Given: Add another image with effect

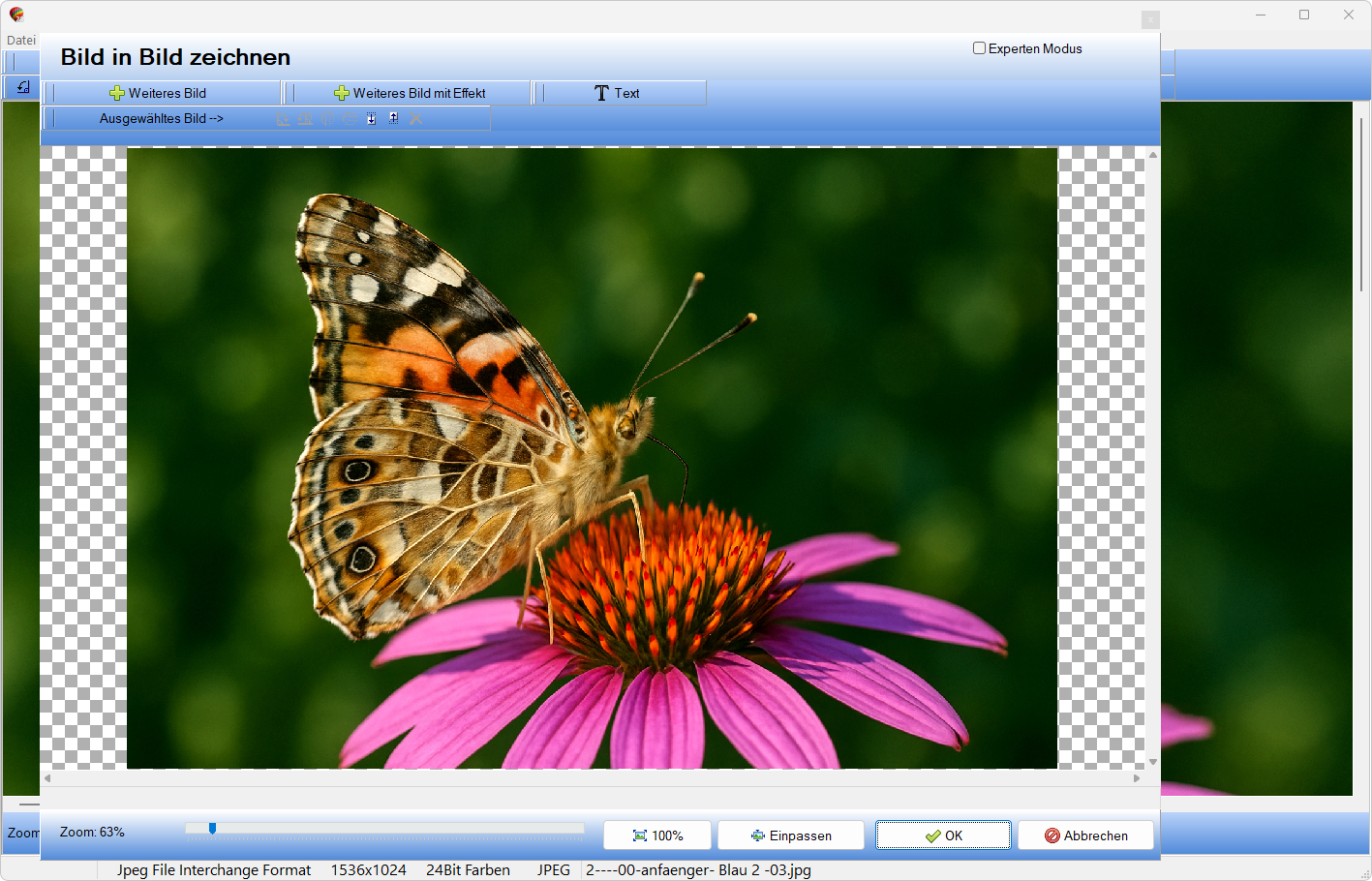Looking at the screenshot, I should pos(410,93).
